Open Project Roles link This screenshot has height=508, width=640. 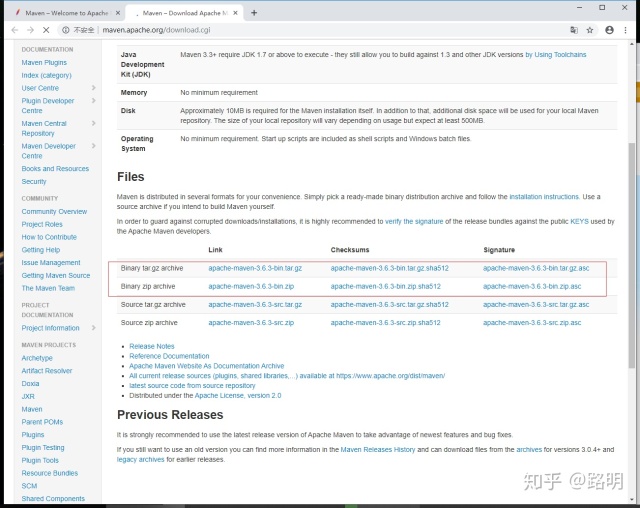[42, 224]
